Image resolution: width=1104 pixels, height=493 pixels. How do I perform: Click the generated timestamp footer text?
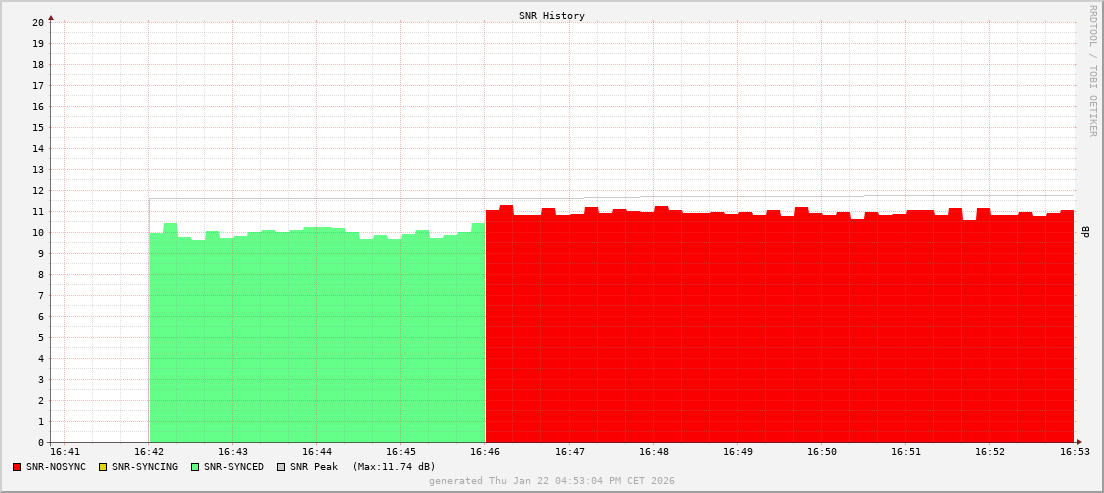[x=552, y=481]
